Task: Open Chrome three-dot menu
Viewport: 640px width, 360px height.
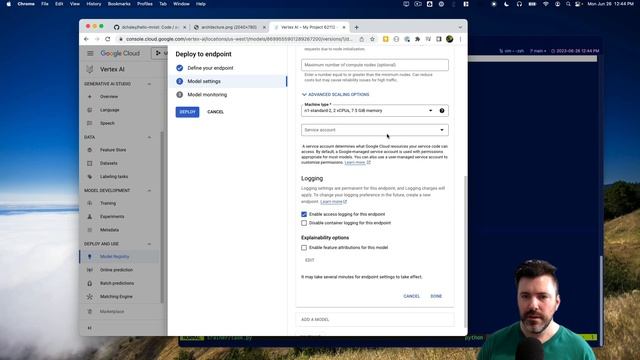Action: [460, 39]
